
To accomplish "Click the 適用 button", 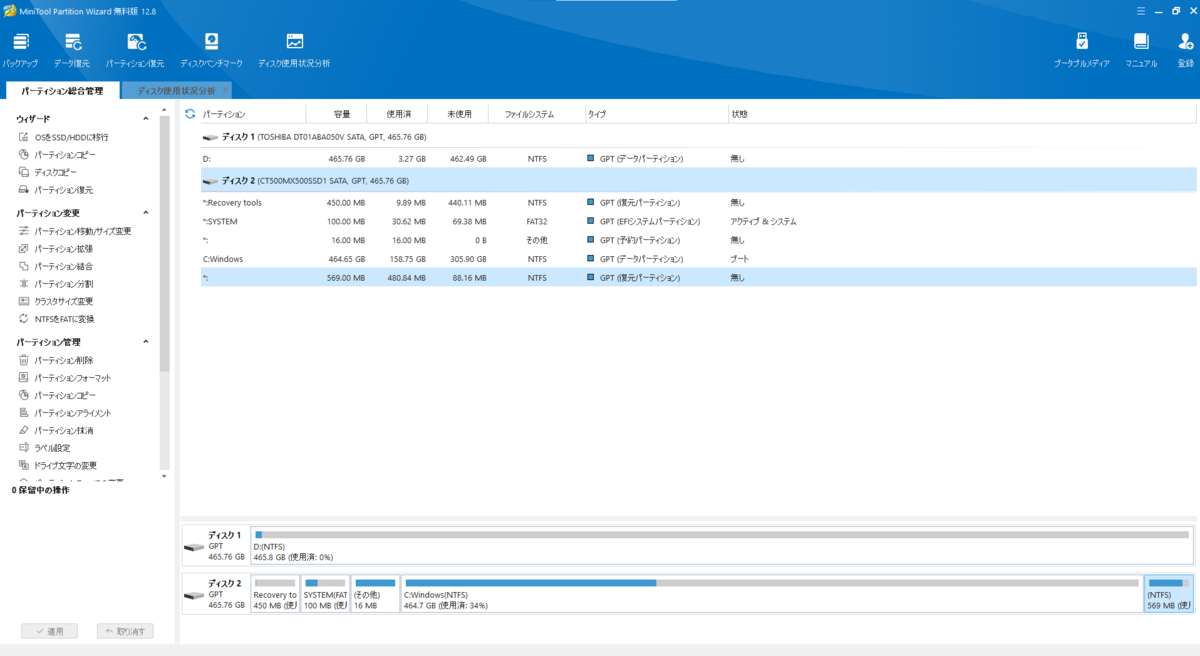I will (49, 631).
